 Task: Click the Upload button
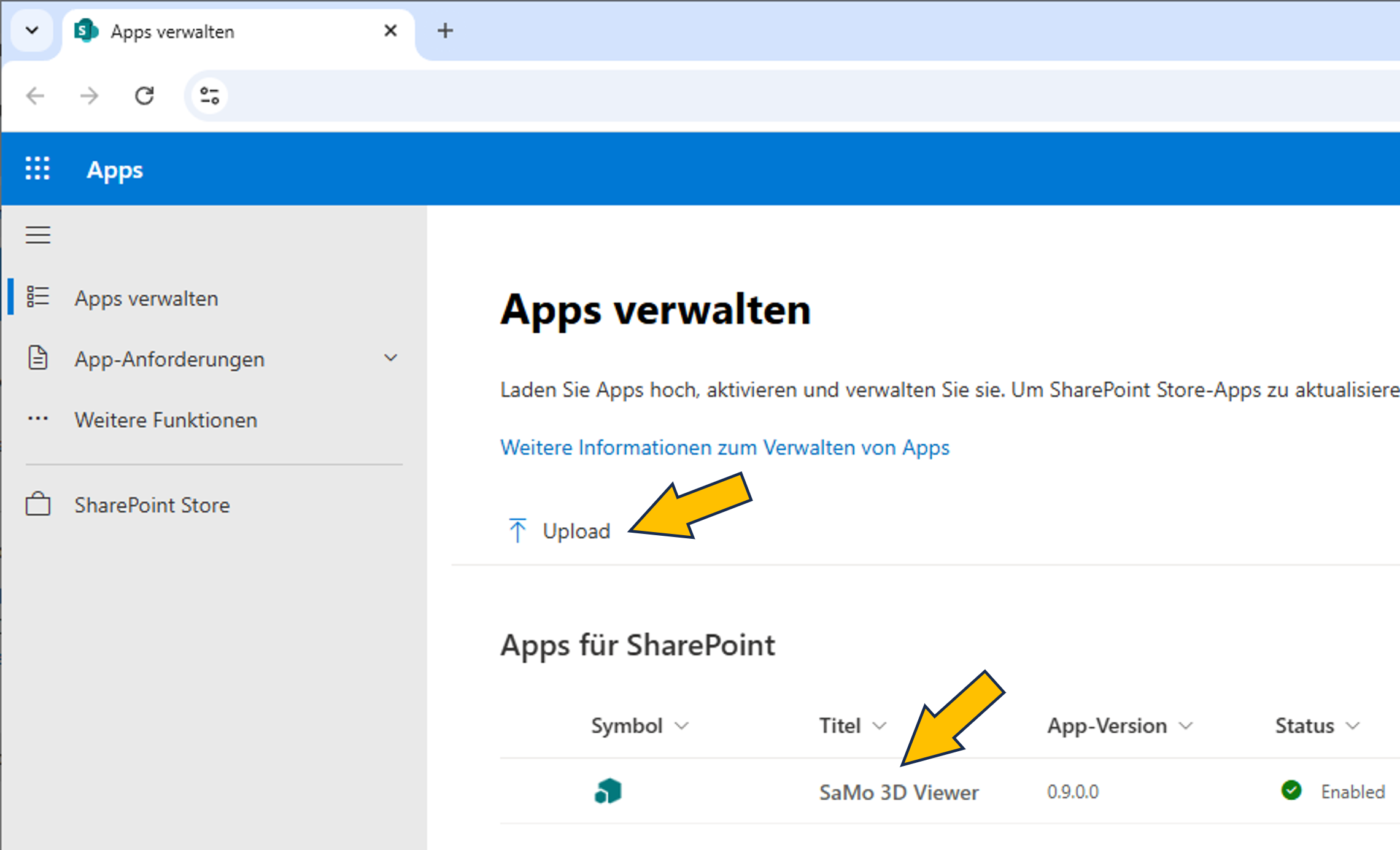[559, 531]
